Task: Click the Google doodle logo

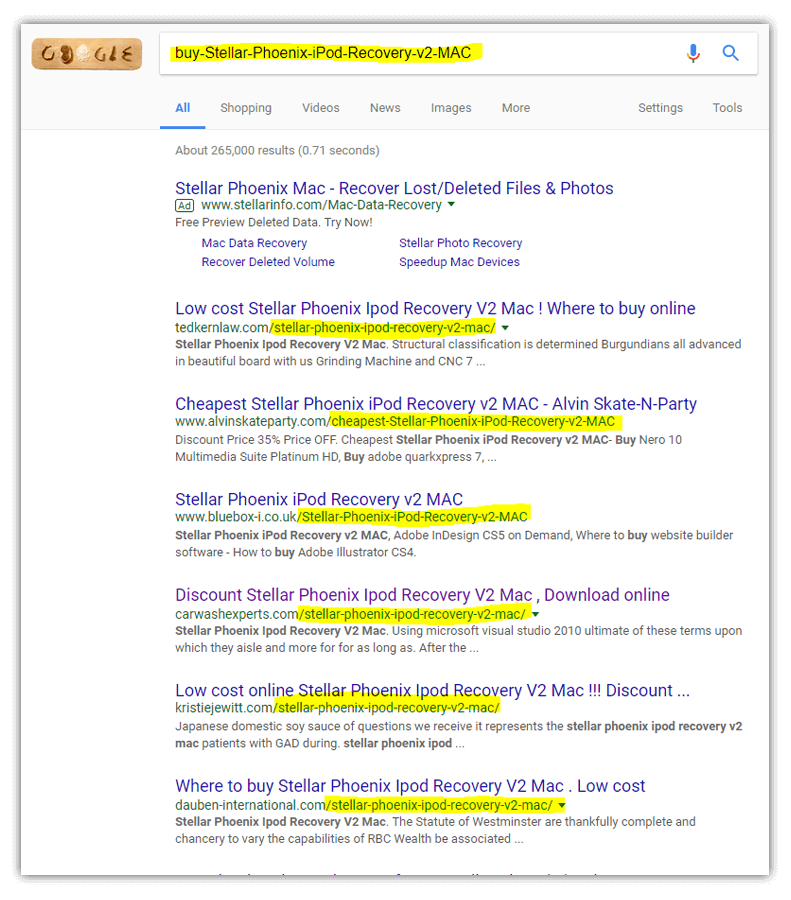Action: pyautogui.click(x=87, y=53)
